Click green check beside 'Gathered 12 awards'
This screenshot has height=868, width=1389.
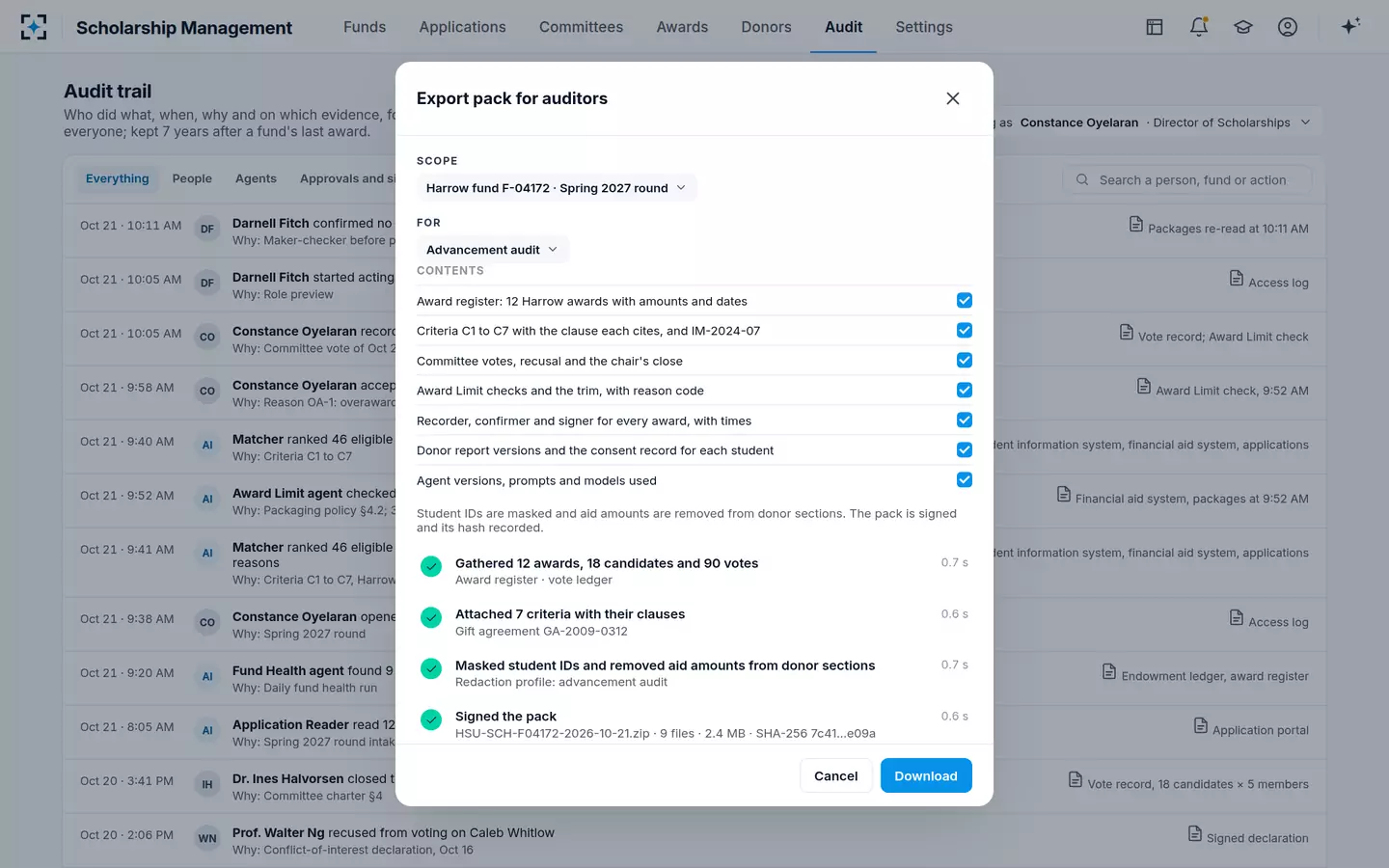[x=431, y=566]
